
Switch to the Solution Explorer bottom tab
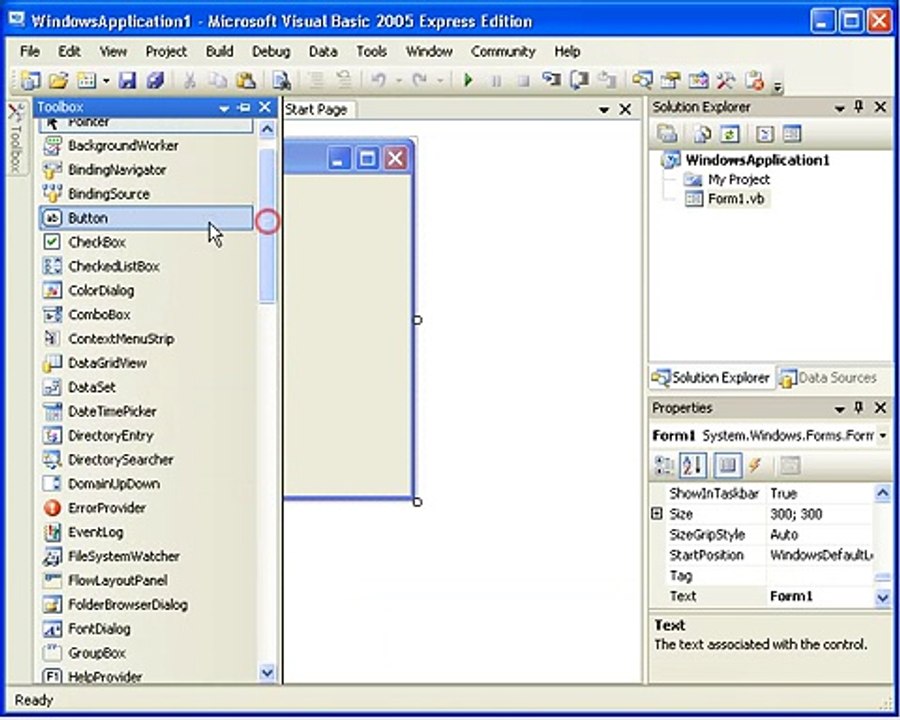pyautogui.click(x=712, y=378)
